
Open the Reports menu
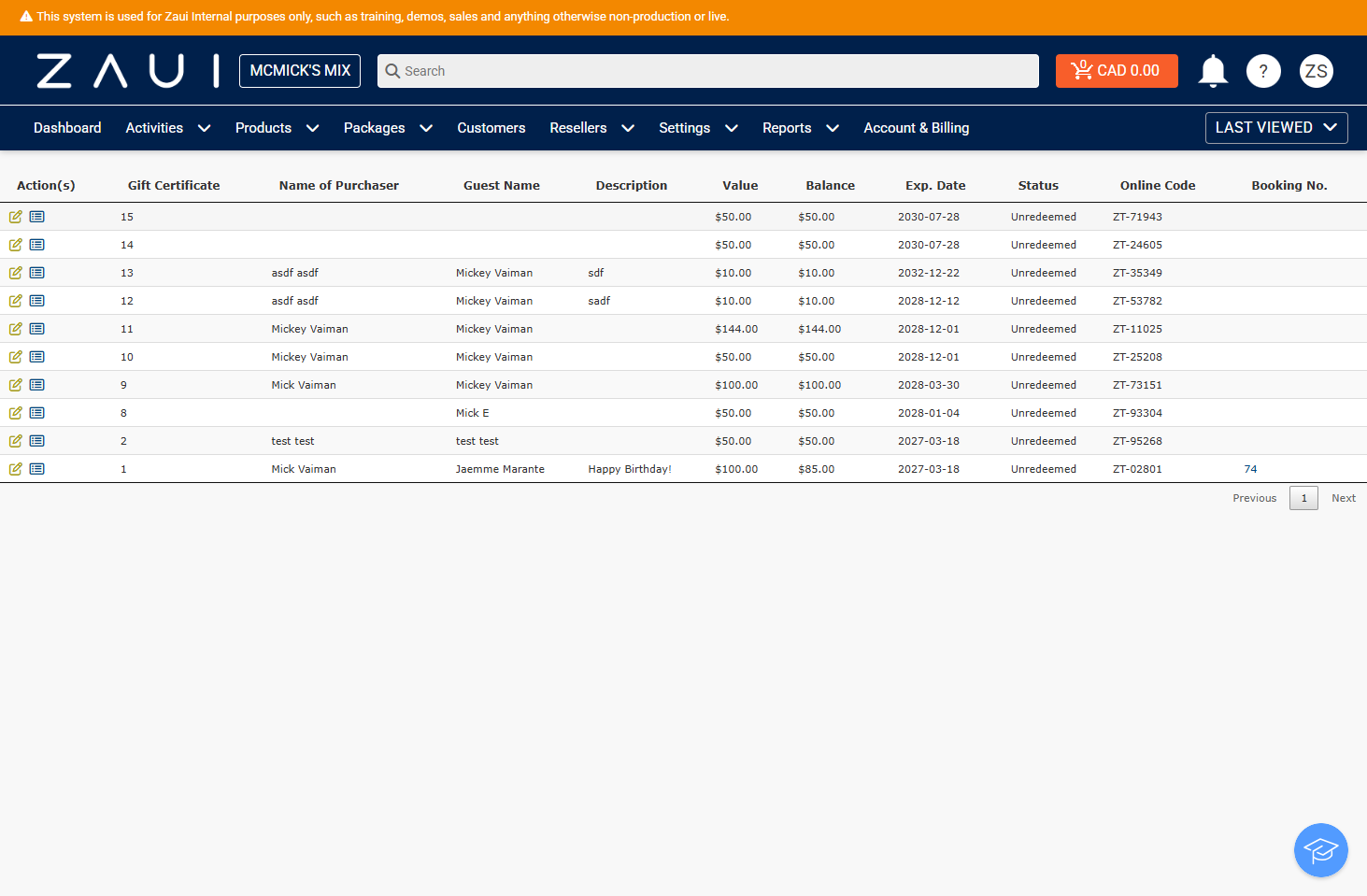[x=801, y=128]
